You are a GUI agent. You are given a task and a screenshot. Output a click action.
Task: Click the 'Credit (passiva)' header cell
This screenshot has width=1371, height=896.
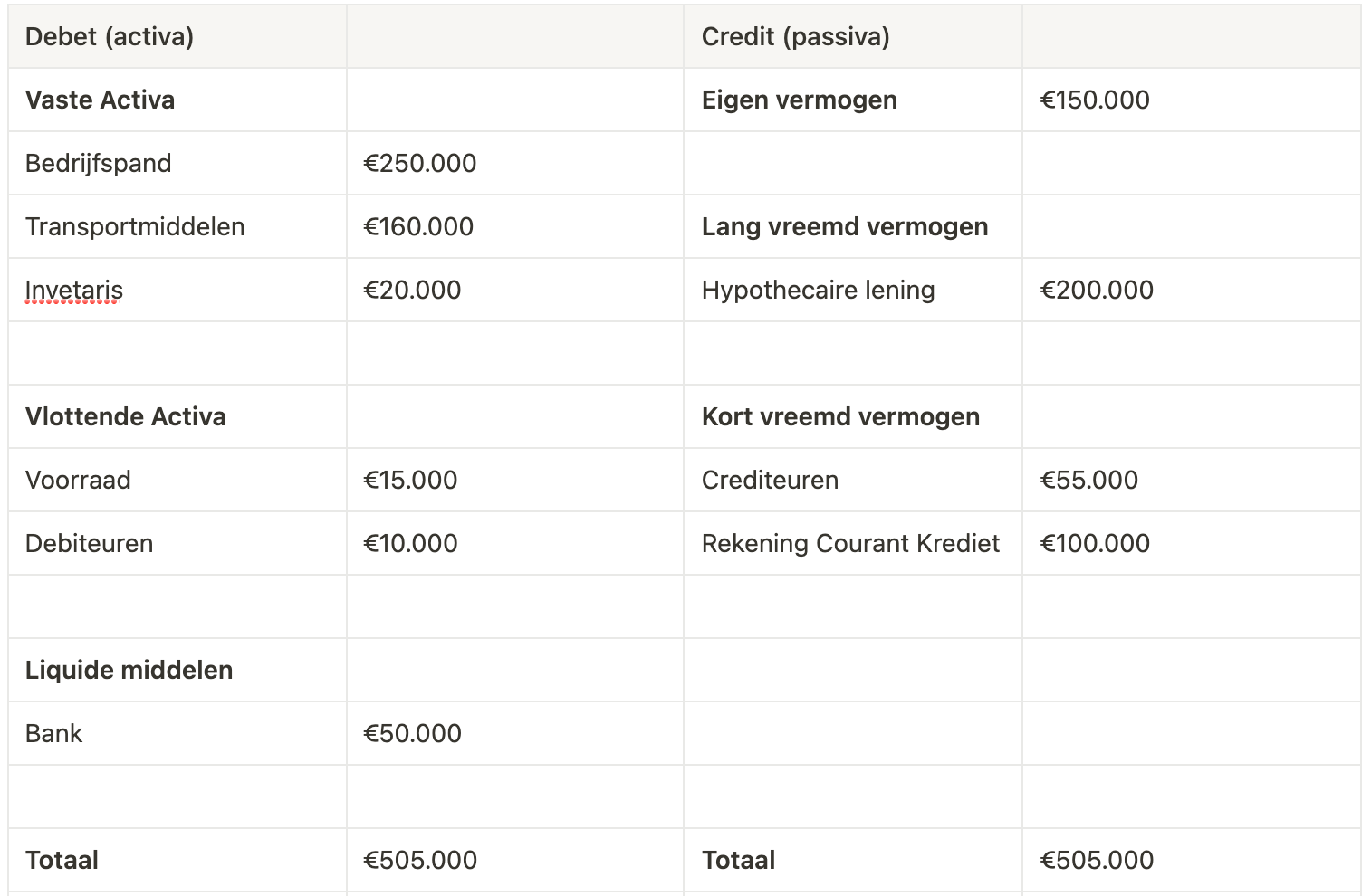pyautogui.click(x=795, y=37)
